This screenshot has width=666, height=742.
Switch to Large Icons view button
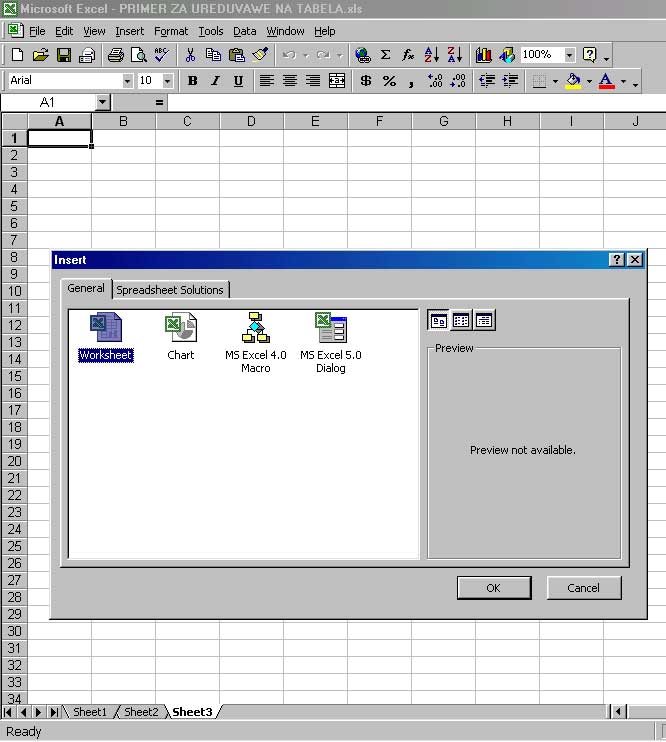coord(438,321)
